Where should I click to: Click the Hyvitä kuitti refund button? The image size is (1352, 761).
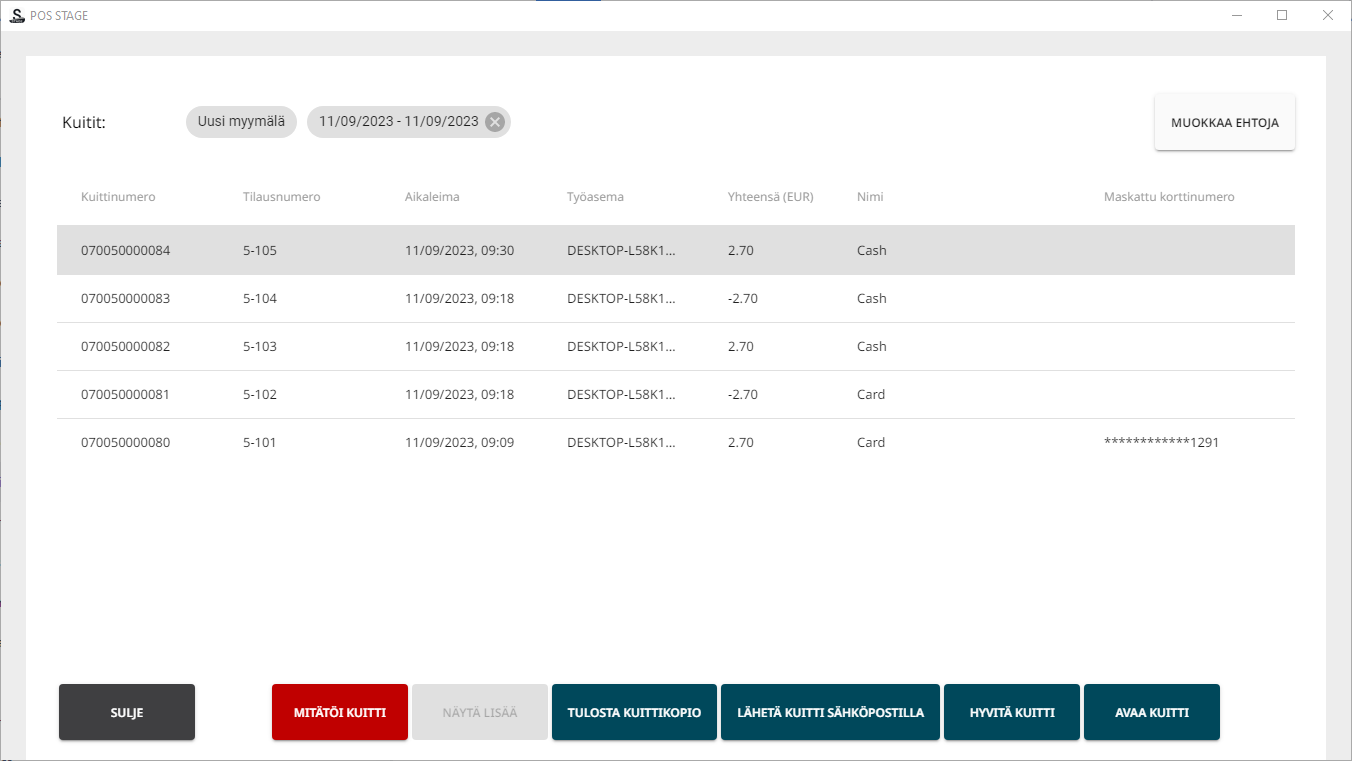[1011, 712]
